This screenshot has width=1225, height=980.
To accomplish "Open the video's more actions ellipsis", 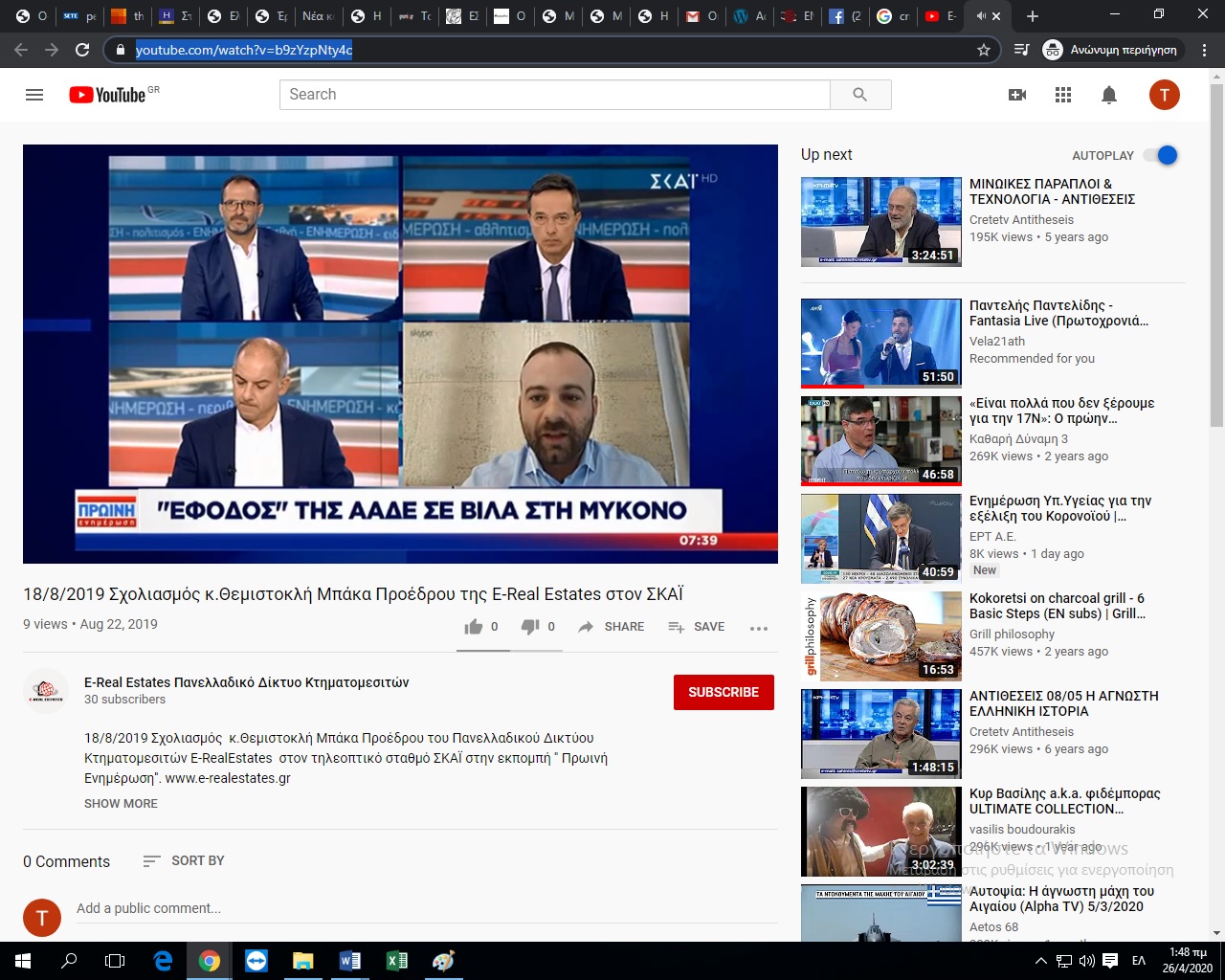I will 759,628.
